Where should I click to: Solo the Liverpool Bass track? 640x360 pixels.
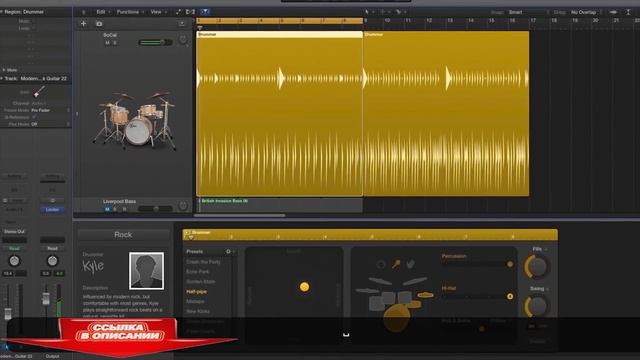pyautogui.click(x=115, y=209)
